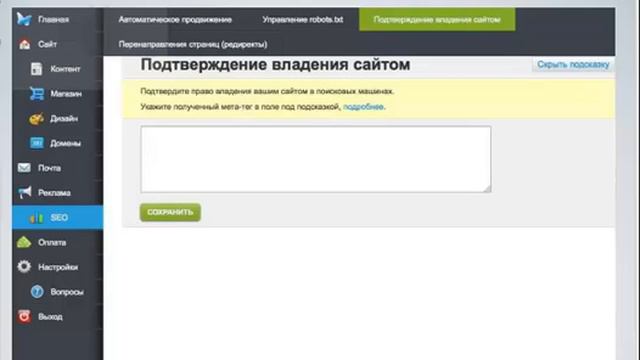
Task: Open Перенаправления страниц (редиректы) tab
Action: coord(193,44)
